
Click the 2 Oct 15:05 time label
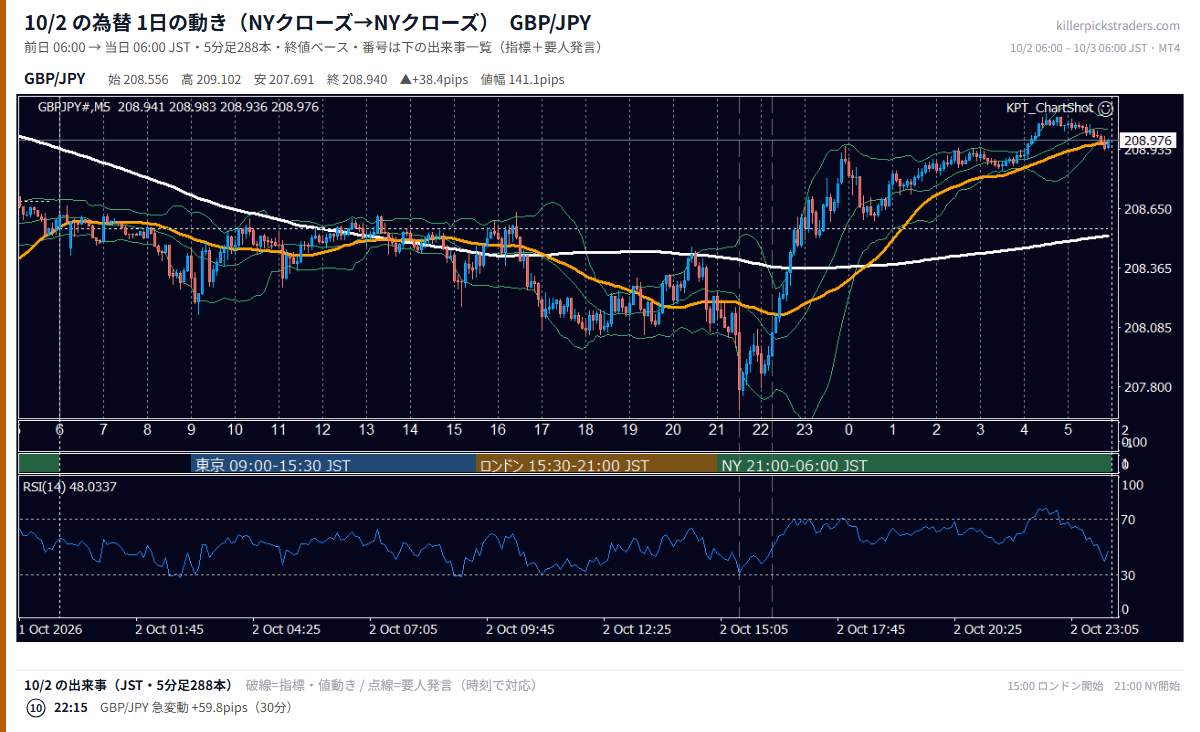coord(755,629)
